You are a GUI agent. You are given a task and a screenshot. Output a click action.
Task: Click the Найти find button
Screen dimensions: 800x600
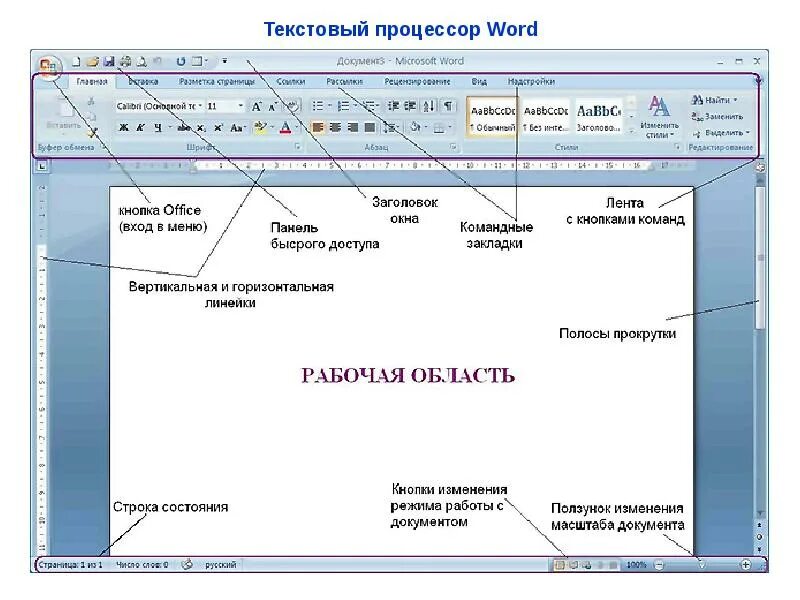coord(714,101)
